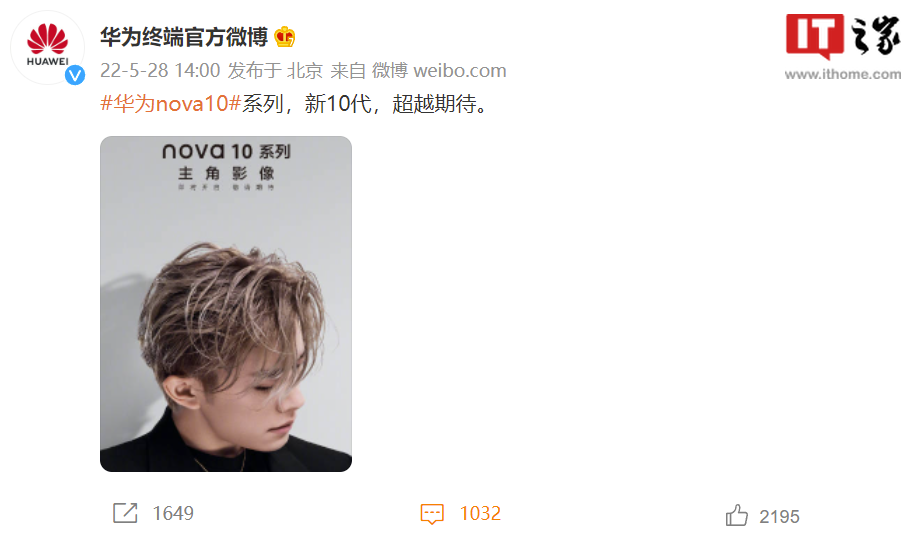Viewport: 915px width, 542px height.
Task: Click the orange comment bubble icon
Action: [x=432, y=514]
